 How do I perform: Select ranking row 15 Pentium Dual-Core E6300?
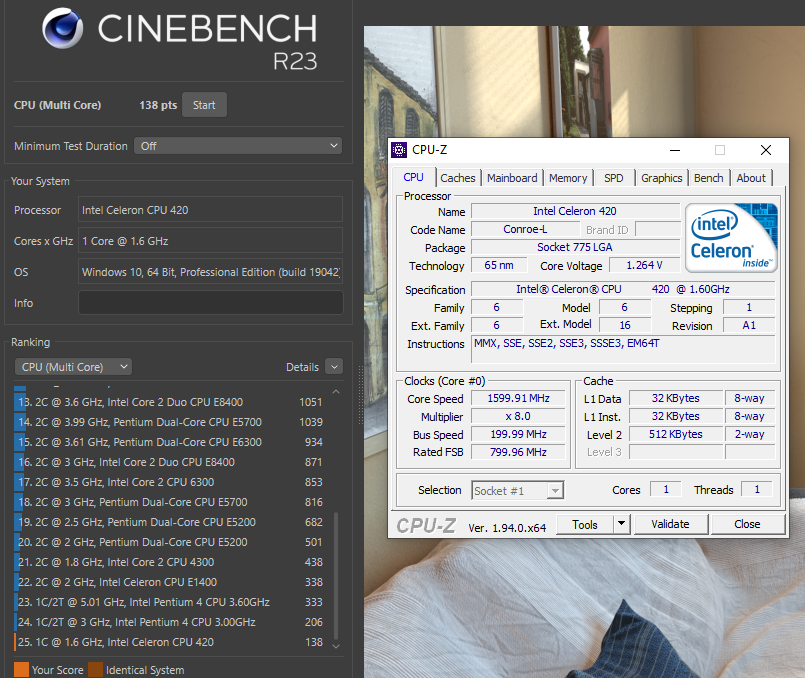coord(169,442)
